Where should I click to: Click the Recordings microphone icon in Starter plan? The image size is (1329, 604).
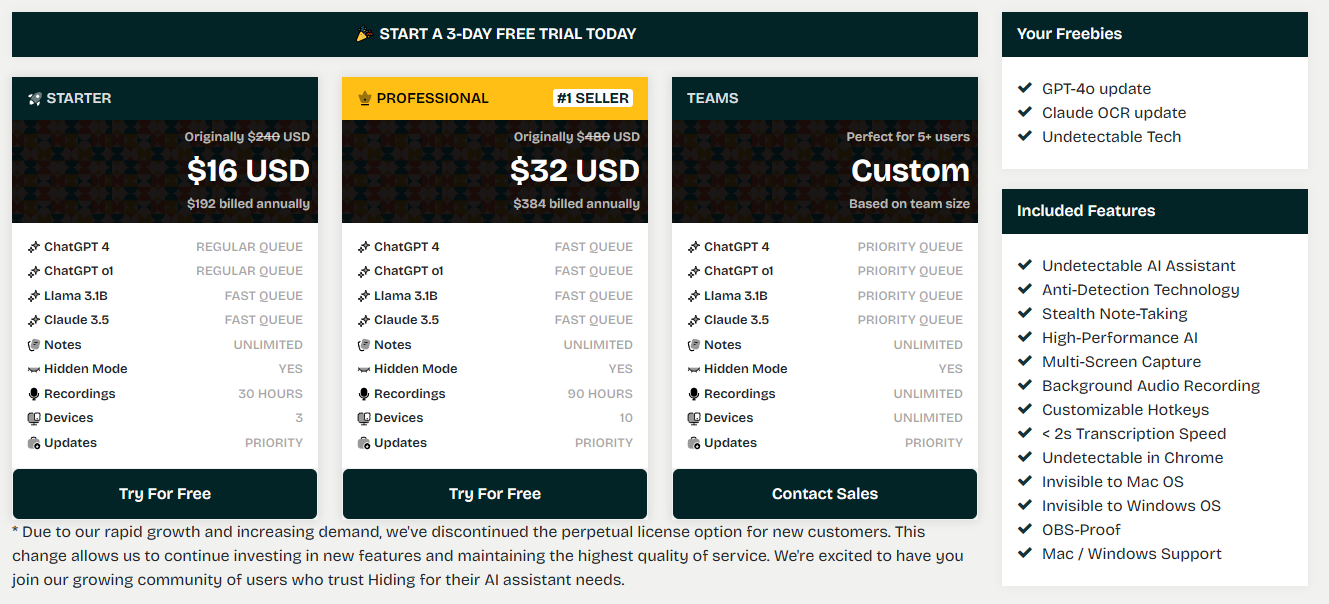point(34,394)
